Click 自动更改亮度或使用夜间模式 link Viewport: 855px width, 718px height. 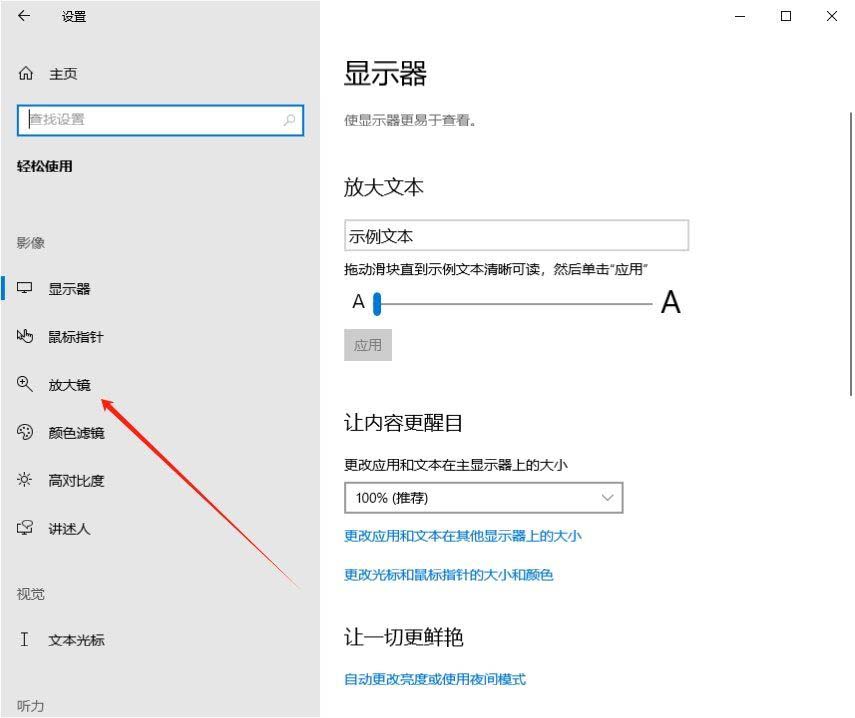[x=434, y=680]
